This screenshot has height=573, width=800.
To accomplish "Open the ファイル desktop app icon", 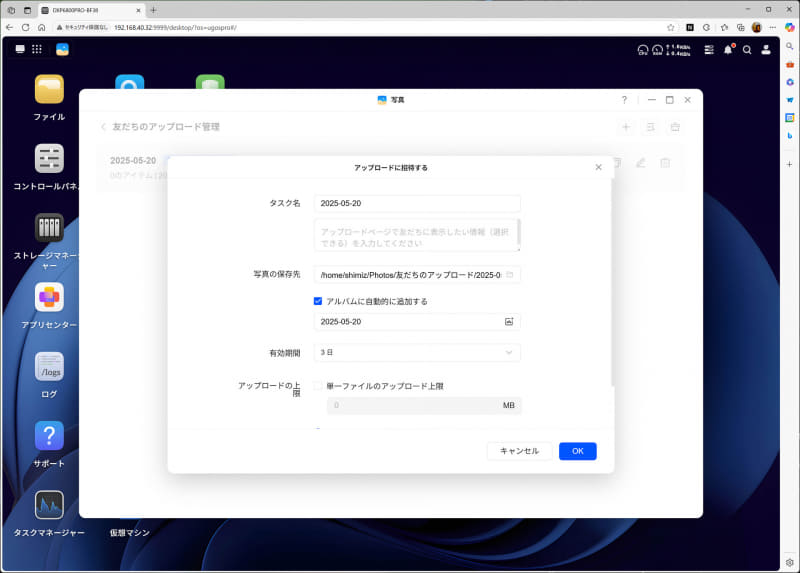I will [x=49, y=89].
